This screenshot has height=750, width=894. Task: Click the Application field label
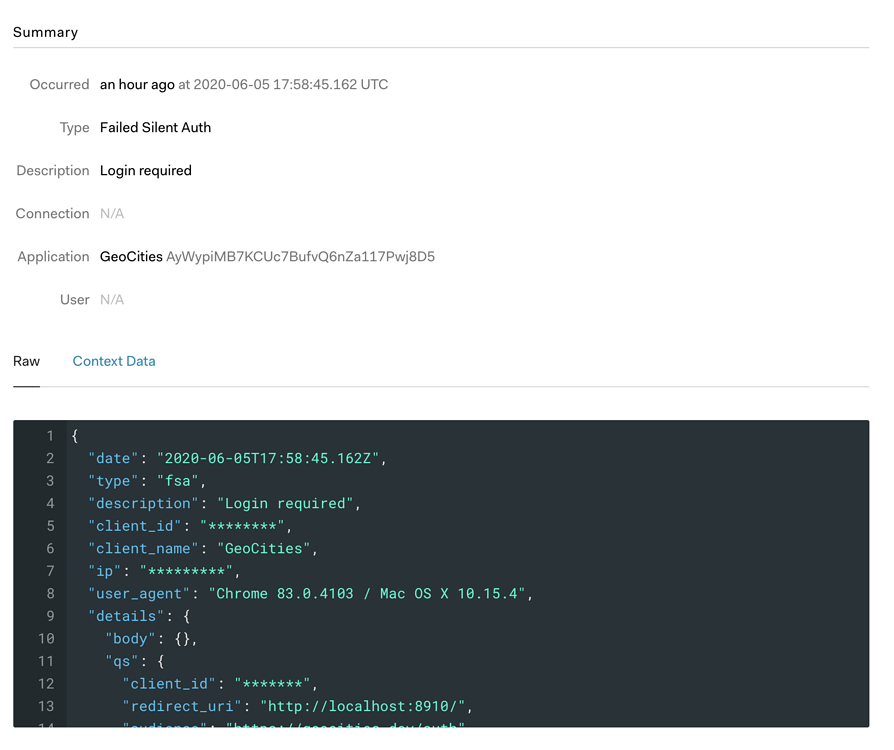tap(54, 257)
